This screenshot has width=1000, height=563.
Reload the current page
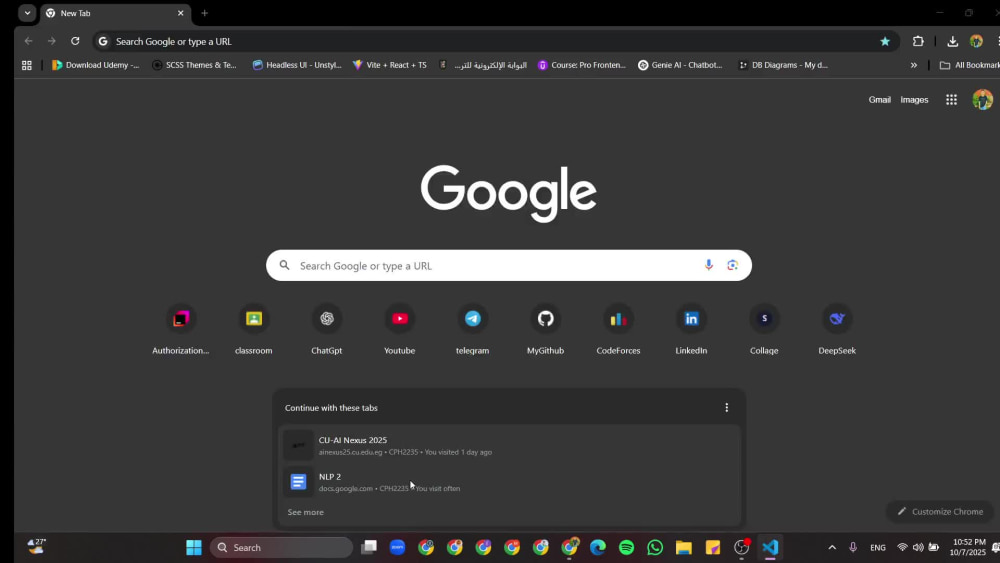coord(75,41)
